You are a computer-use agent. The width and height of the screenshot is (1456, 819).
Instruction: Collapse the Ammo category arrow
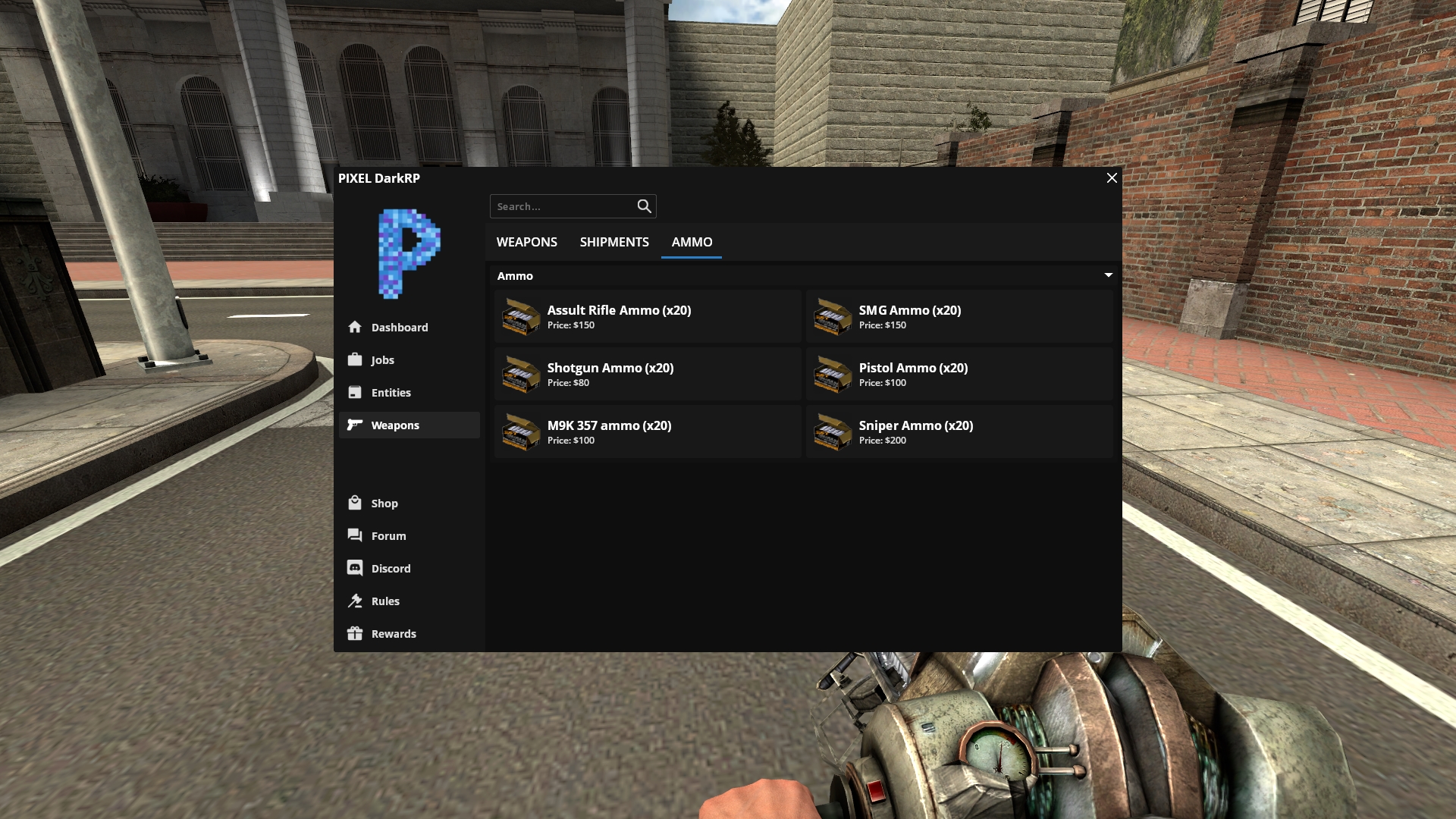1108,275
